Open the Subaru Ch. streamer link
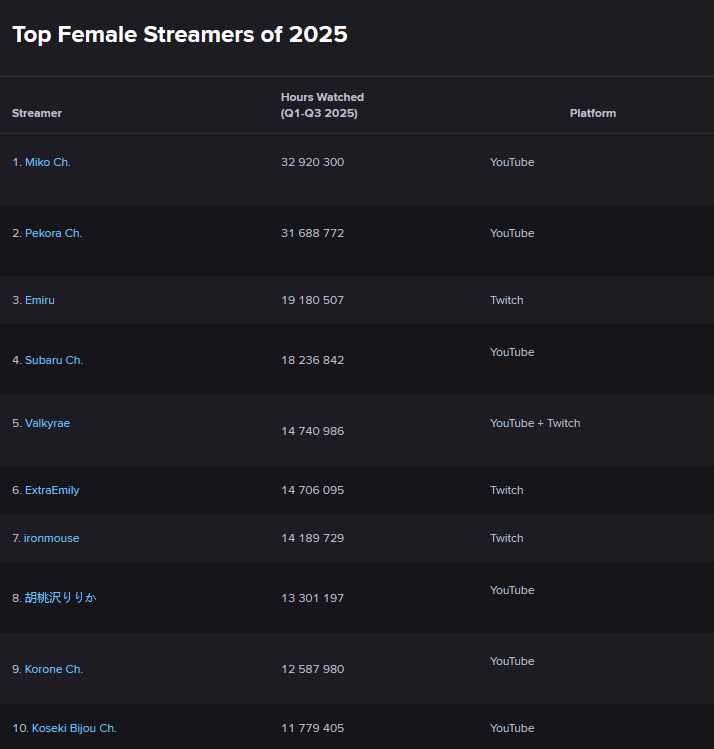Image resolution: width=714 pixels, height=749 pixels. click(54, 360)
